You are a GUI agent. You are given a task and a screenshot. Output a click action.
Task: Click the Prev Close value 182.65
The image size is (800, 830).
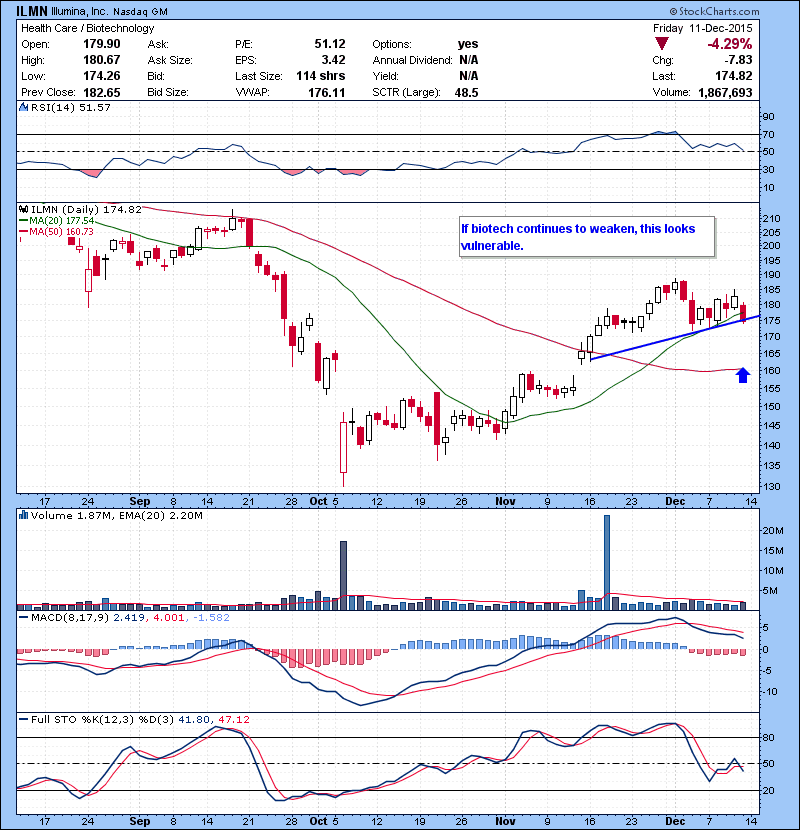(x=102, y=92)
